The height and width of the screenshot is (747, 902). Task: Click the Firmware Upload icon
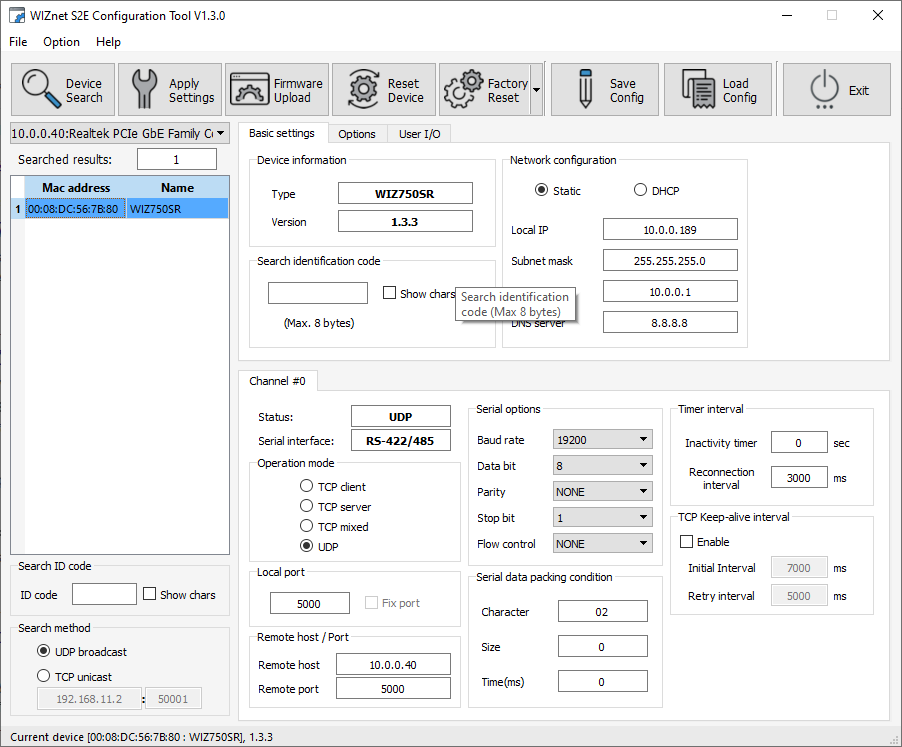coord(250,89)
